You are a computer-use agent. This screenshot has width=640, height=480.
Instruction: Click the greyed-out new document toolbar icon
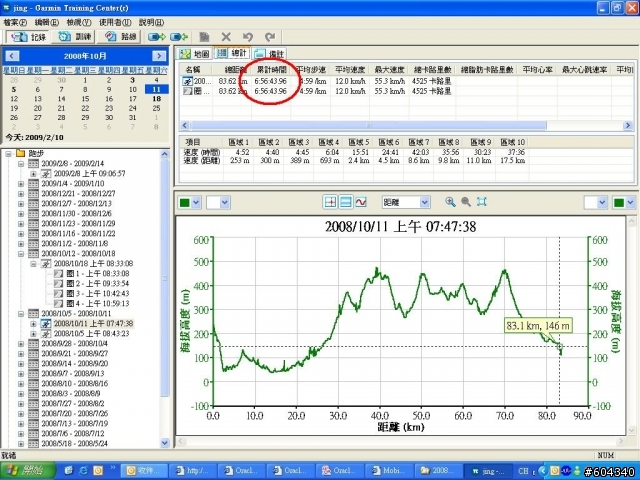pyautogui.click(x=204, y=37)
